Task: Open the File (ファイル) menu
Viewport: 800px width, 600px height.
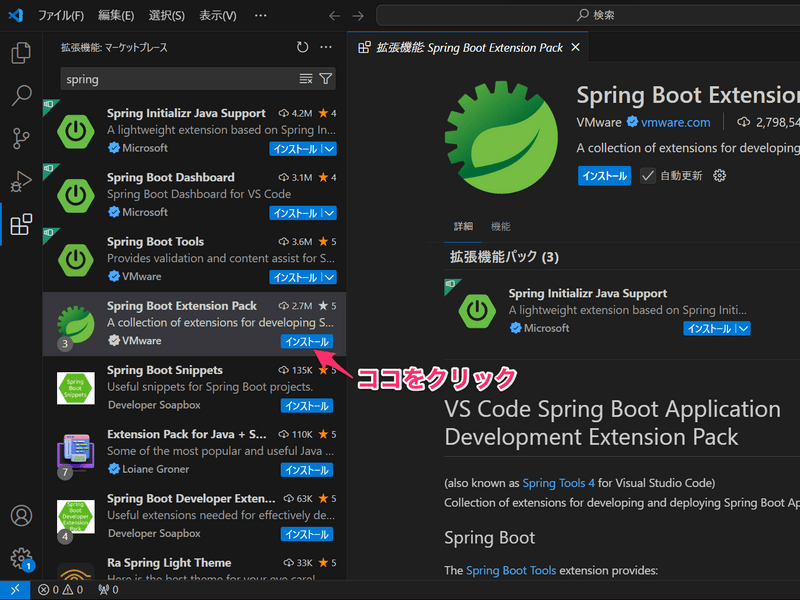Action: tap(62, 15)
